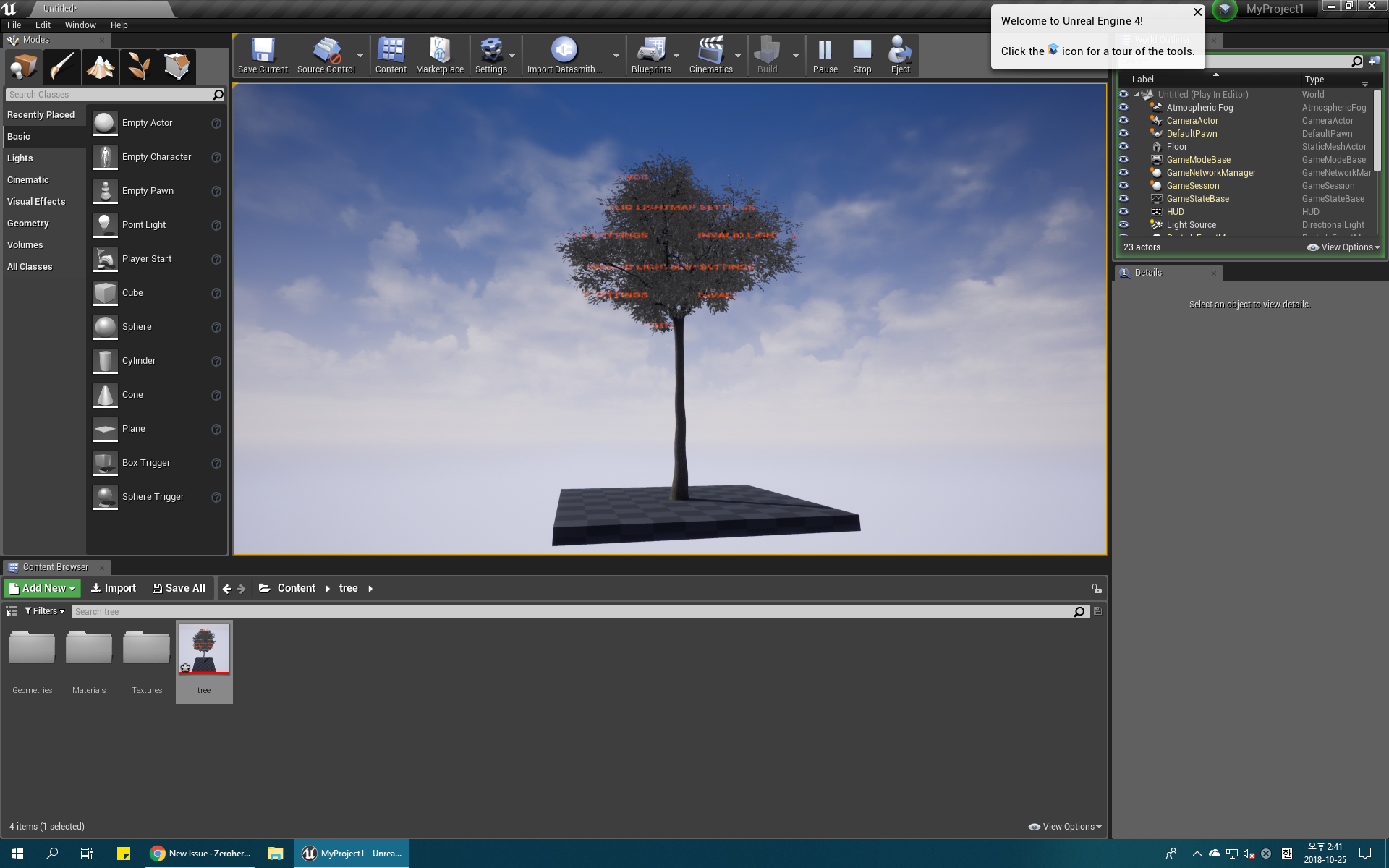Click help icon beside Point Light

(216, 226)
